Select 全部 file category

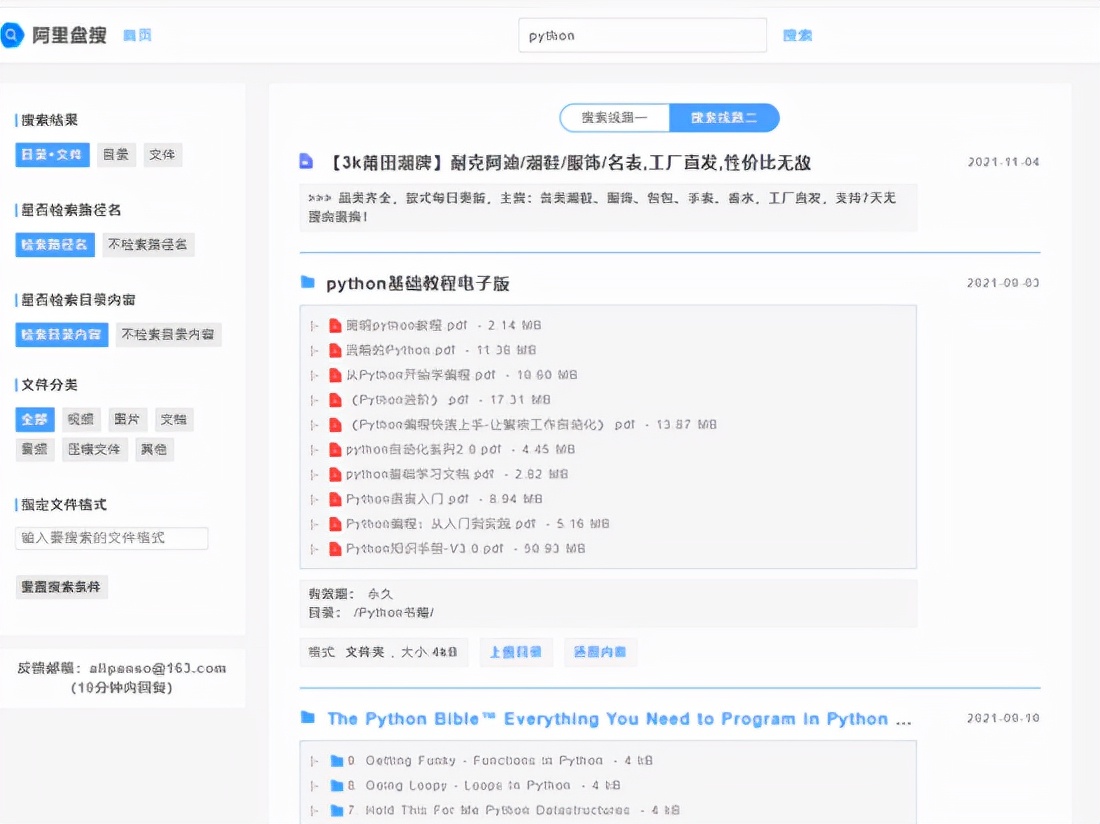(x=34, y=419)
